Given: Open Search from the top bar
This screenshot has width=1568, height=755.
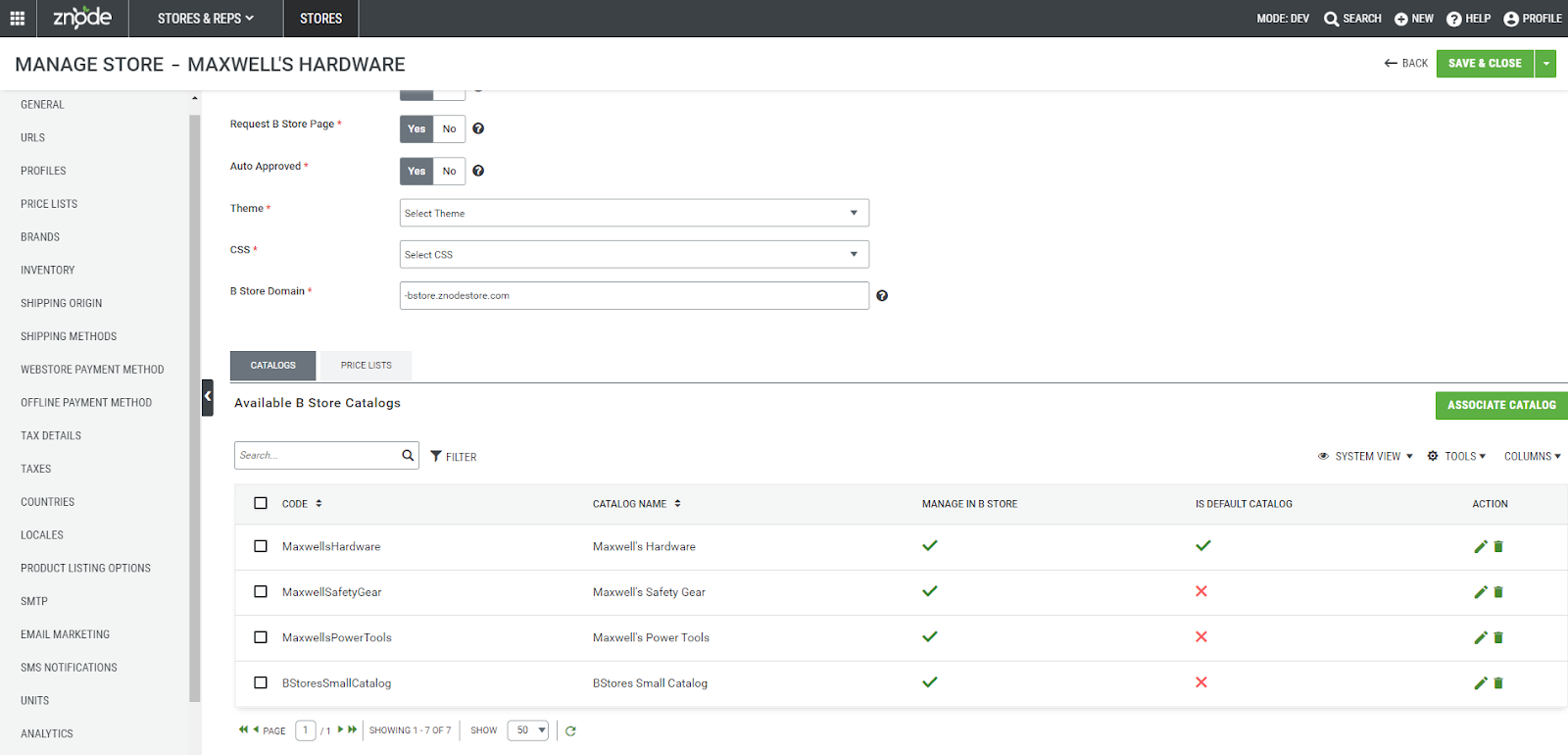Looking at the screenshot, I should pyautogui.click(x=1352, y=19).
